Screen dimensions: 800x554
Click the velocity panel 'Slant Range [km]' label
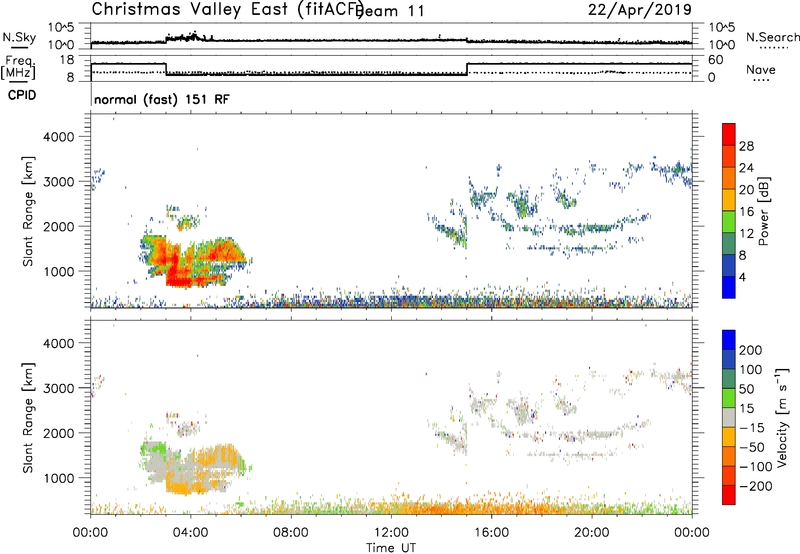point(28,418)
